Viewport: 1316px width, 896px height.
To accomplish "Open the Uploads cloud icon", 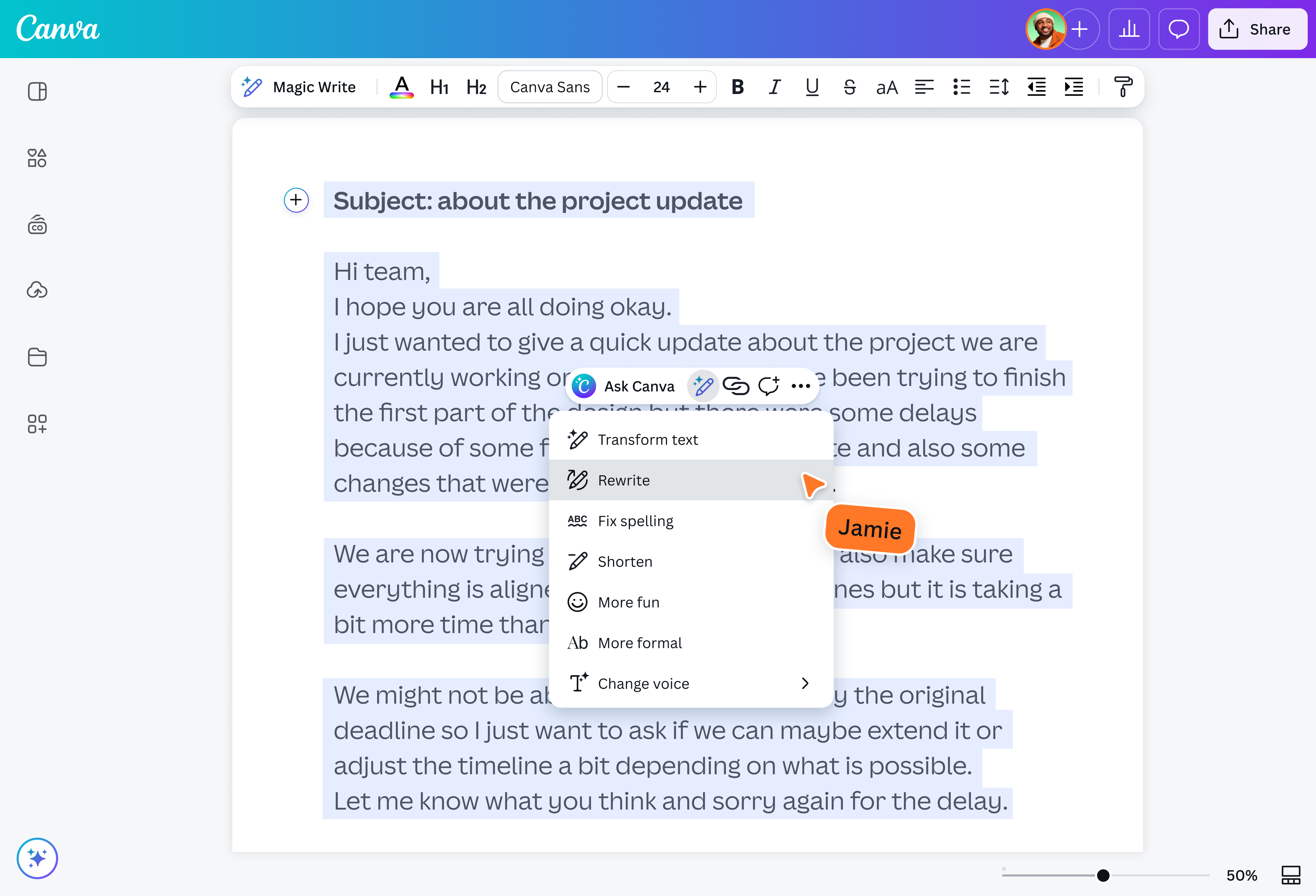I will (37, 291).
